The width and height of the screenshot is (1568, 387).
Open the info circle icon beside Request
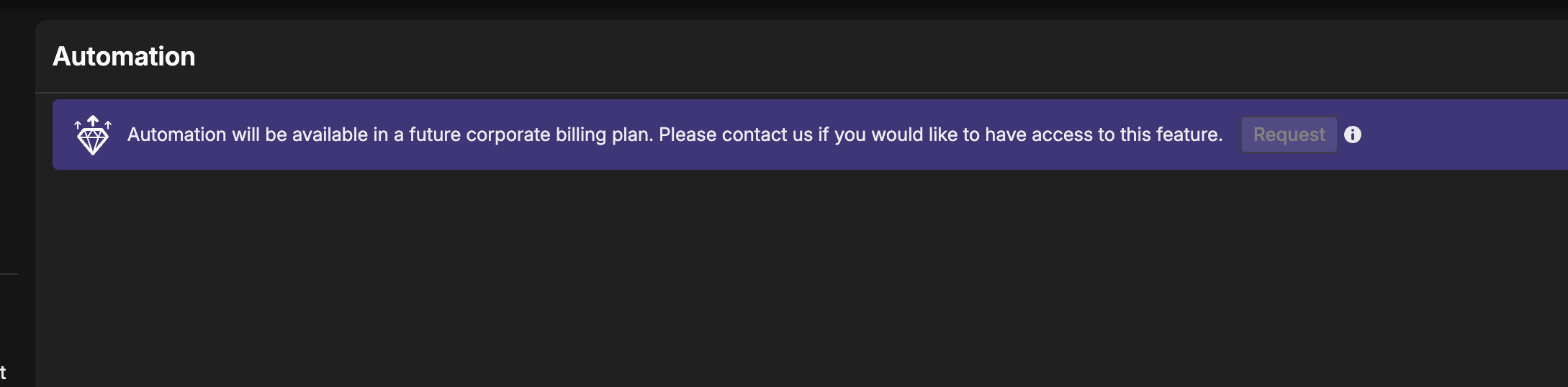[1353, 135]
